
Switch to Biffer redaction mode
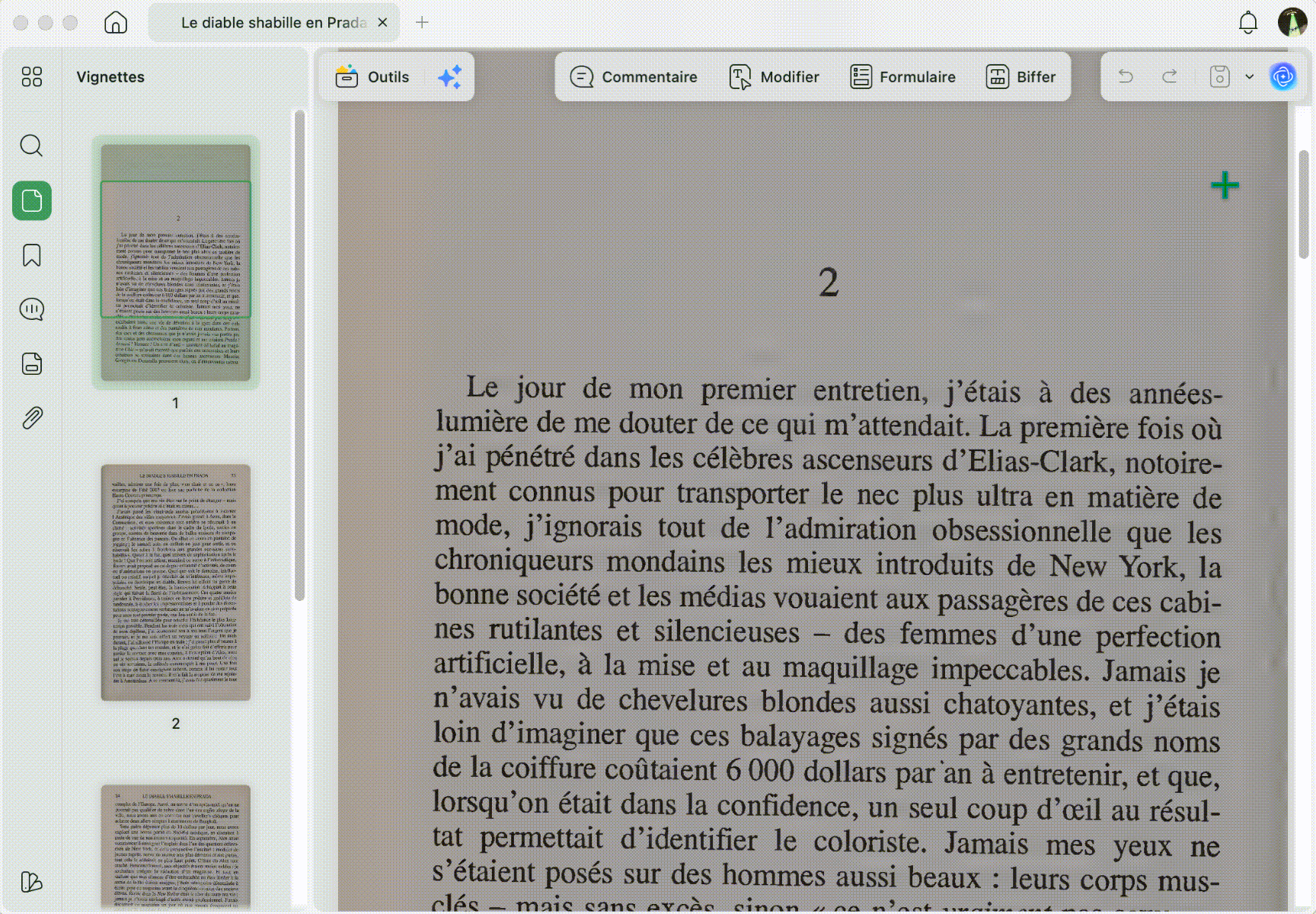(1021, 77)
